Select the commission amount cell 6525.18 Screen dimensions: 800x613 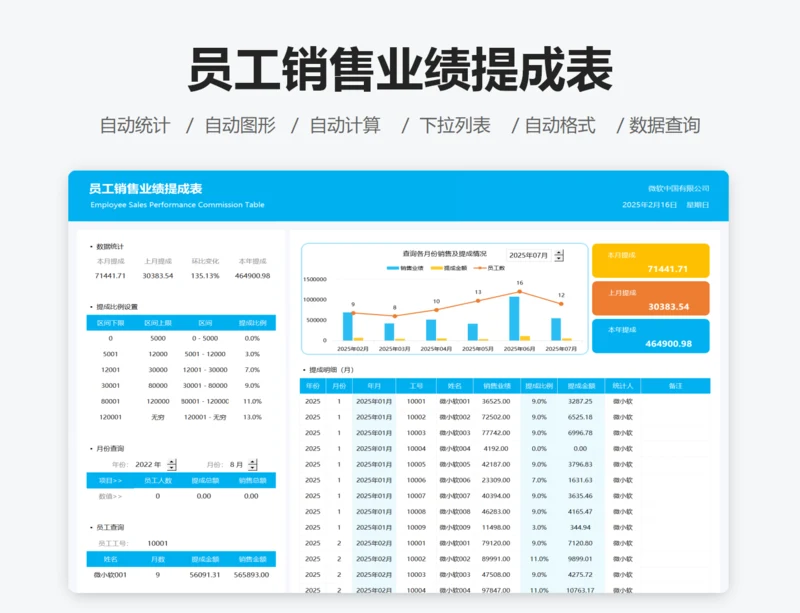[580, 417]
